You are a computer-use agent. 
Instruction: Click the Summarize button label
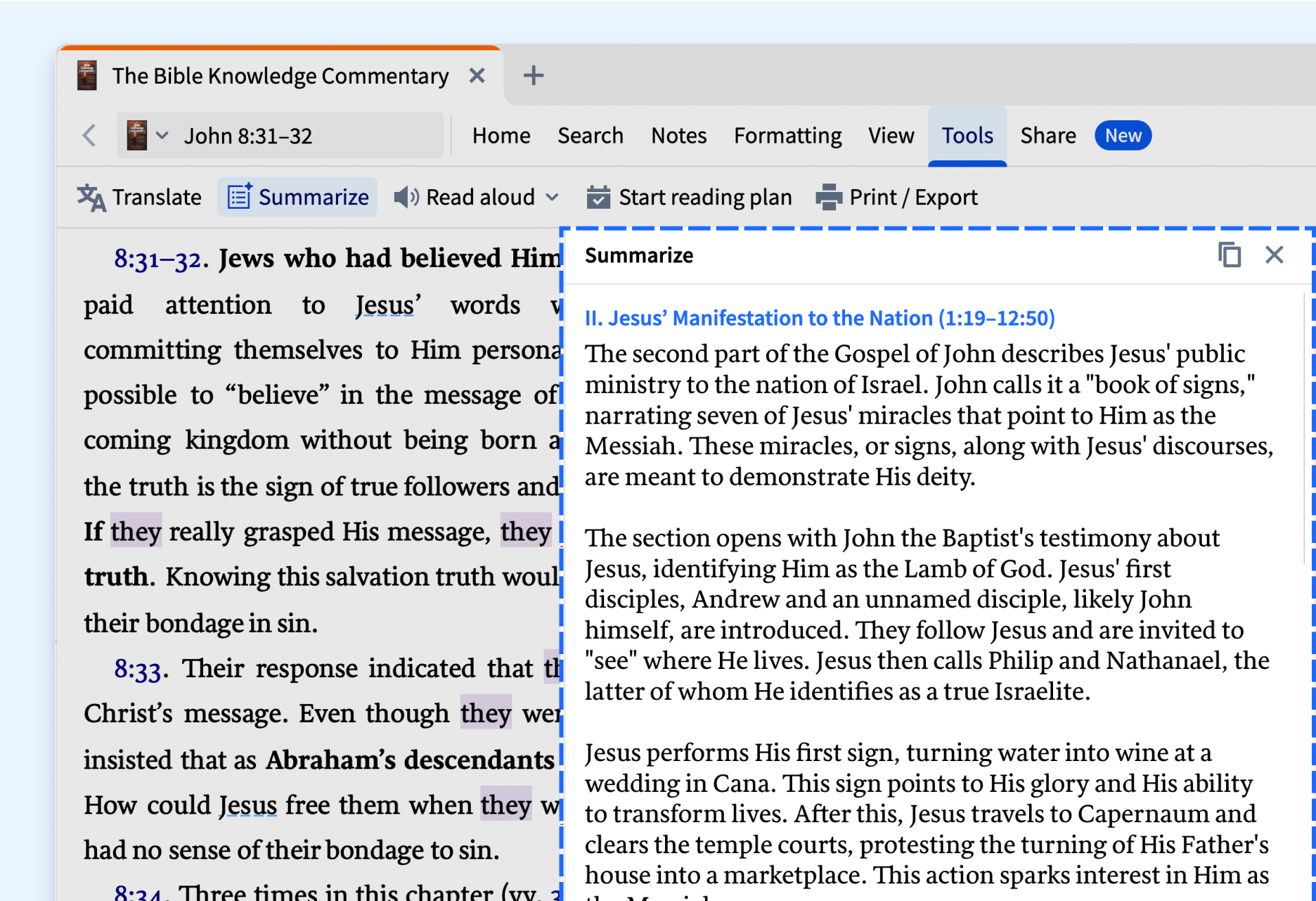[x=314, y=197]
